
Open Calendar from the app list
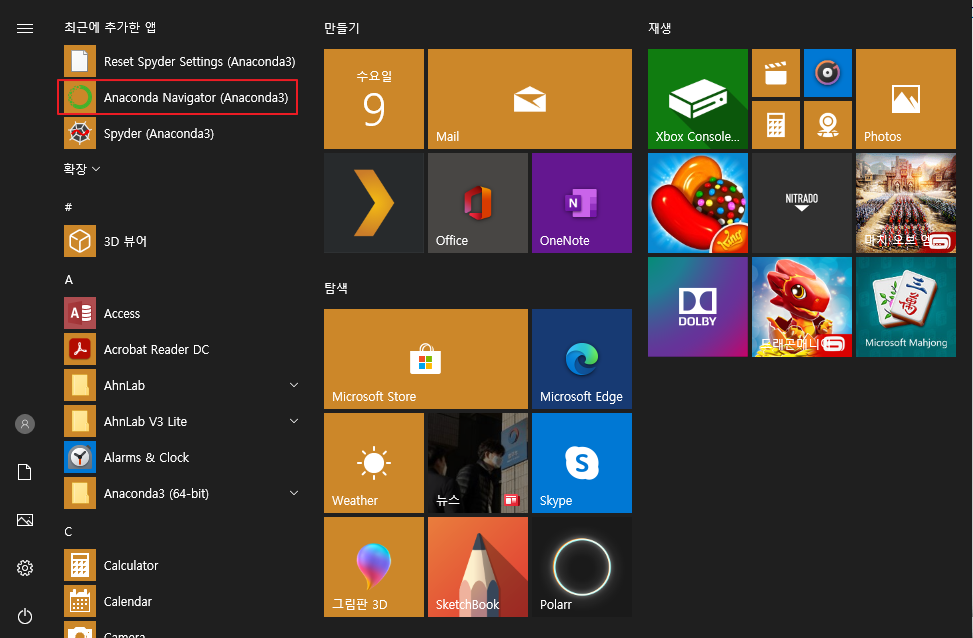point(181,601)
